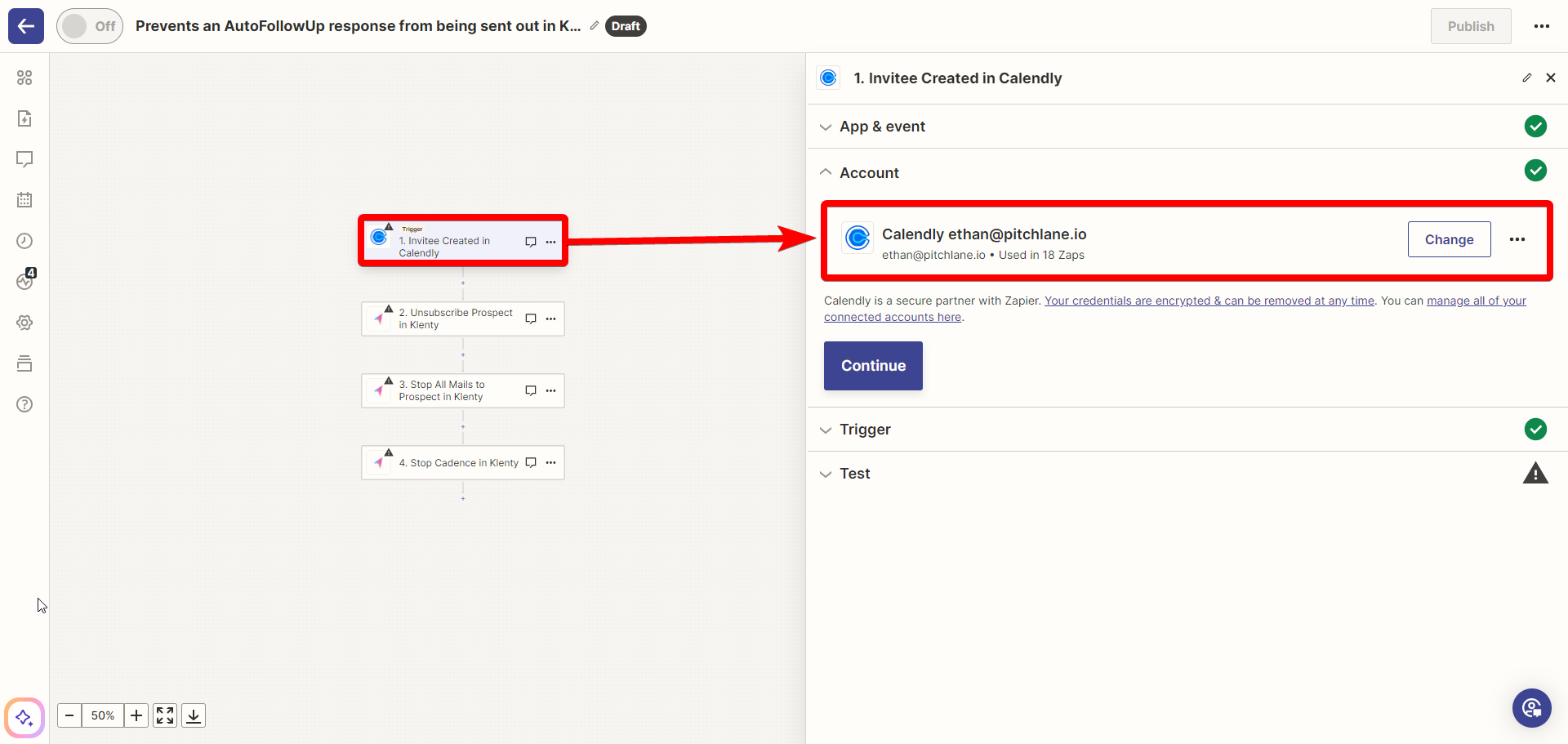The height and width of the screenshot is (744, 1568).
Task: Open the help question mark icon
Action: click(x=24, y=404)
